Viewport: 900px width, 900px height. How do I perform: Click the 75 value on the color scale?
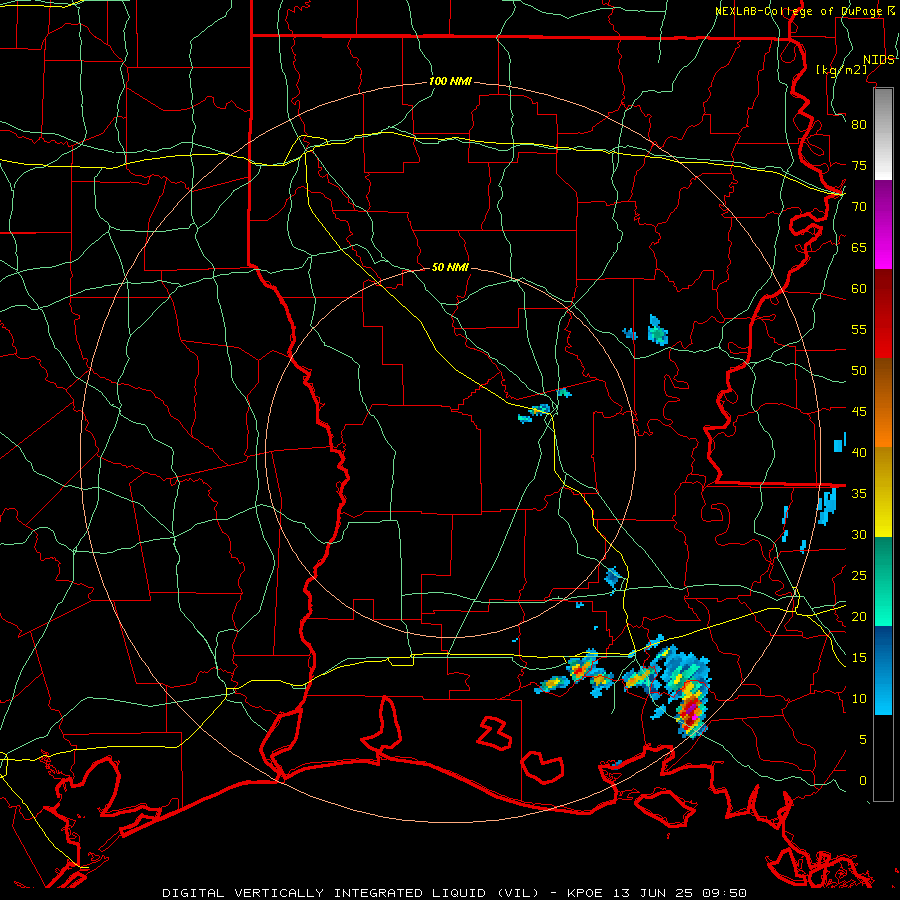(x=859, y=165)
